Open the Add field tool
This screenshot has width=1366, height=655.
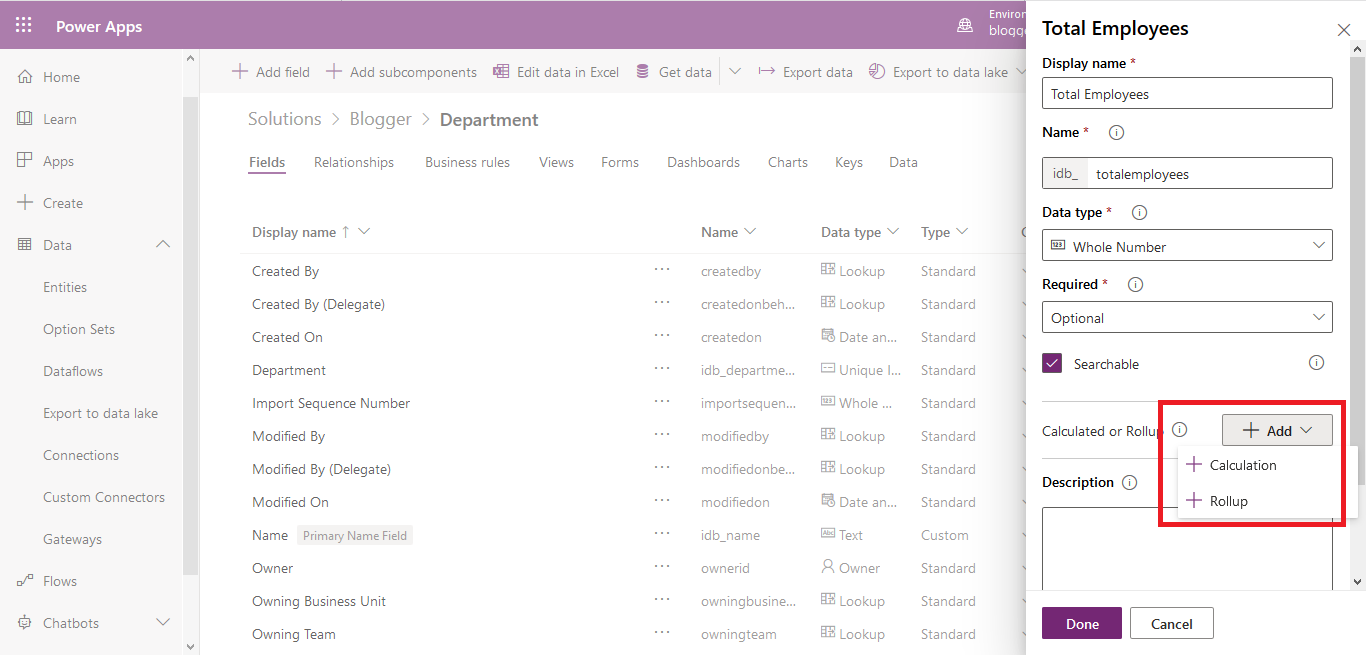270,71
